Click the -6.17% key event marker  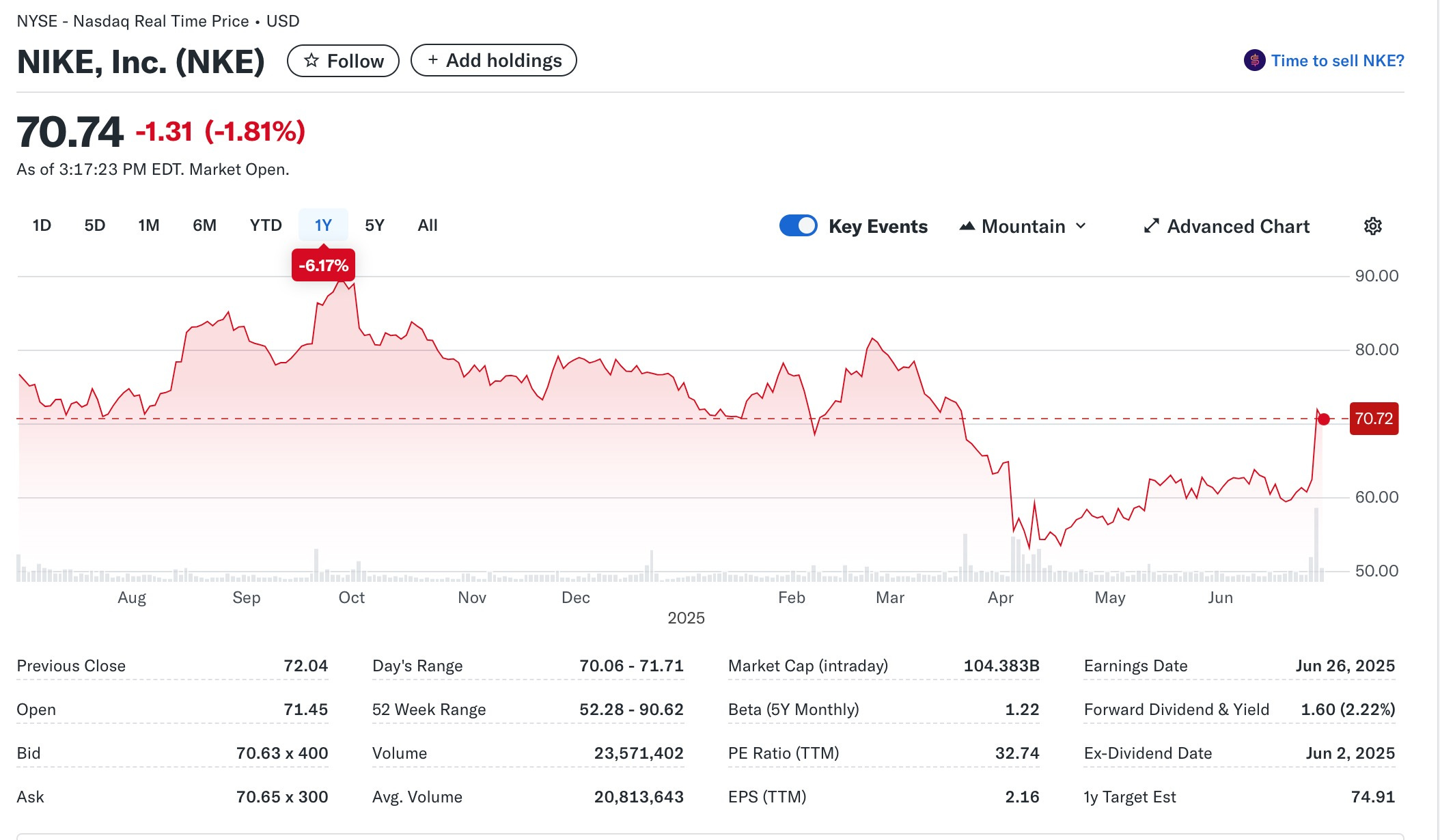point(323,265)
